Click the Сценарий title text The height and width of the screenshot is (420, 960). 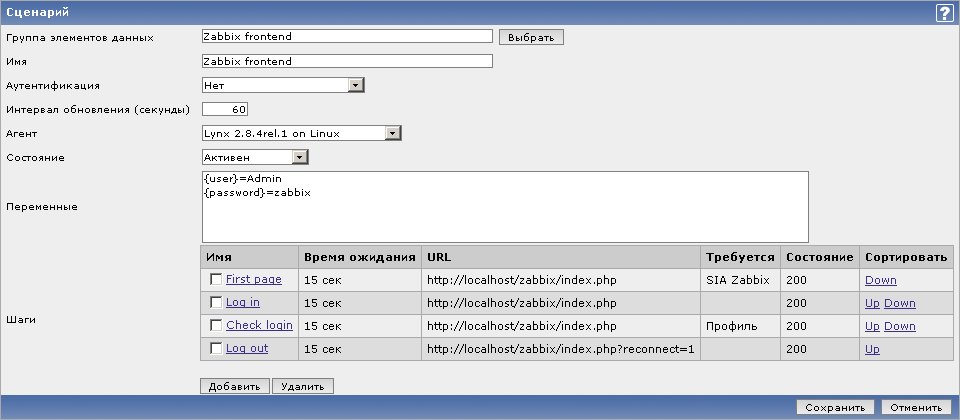[37, 12]
